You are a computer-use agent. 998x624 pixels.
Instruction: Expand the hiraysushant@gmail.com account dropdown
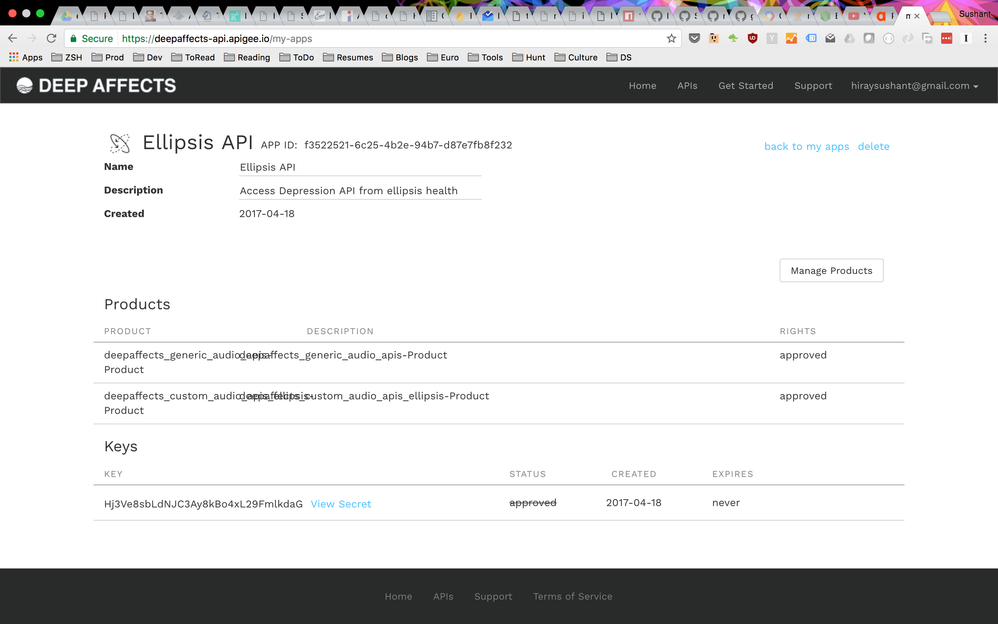pyautogui.click(x=915, y=85)
